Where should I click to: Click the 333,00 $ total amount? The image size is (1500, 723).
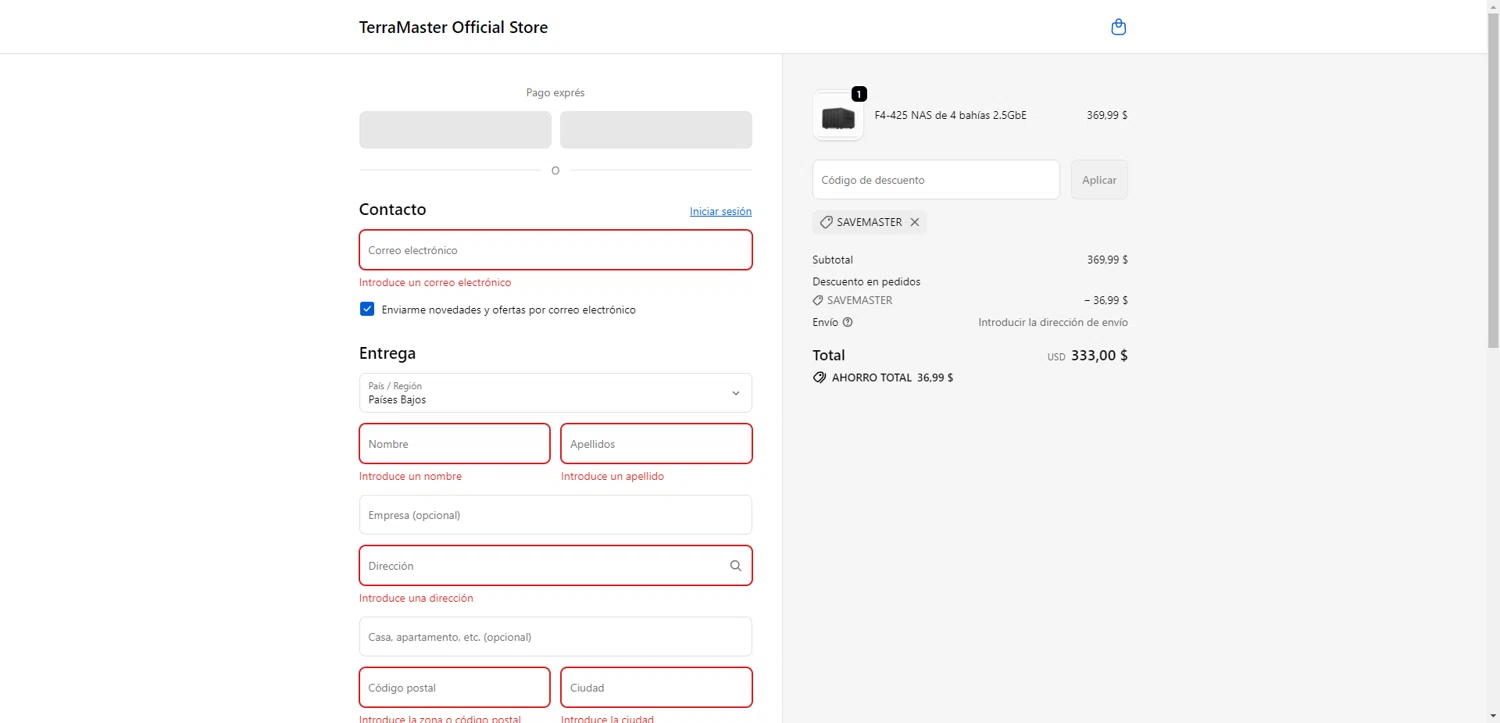[1099, 355]
